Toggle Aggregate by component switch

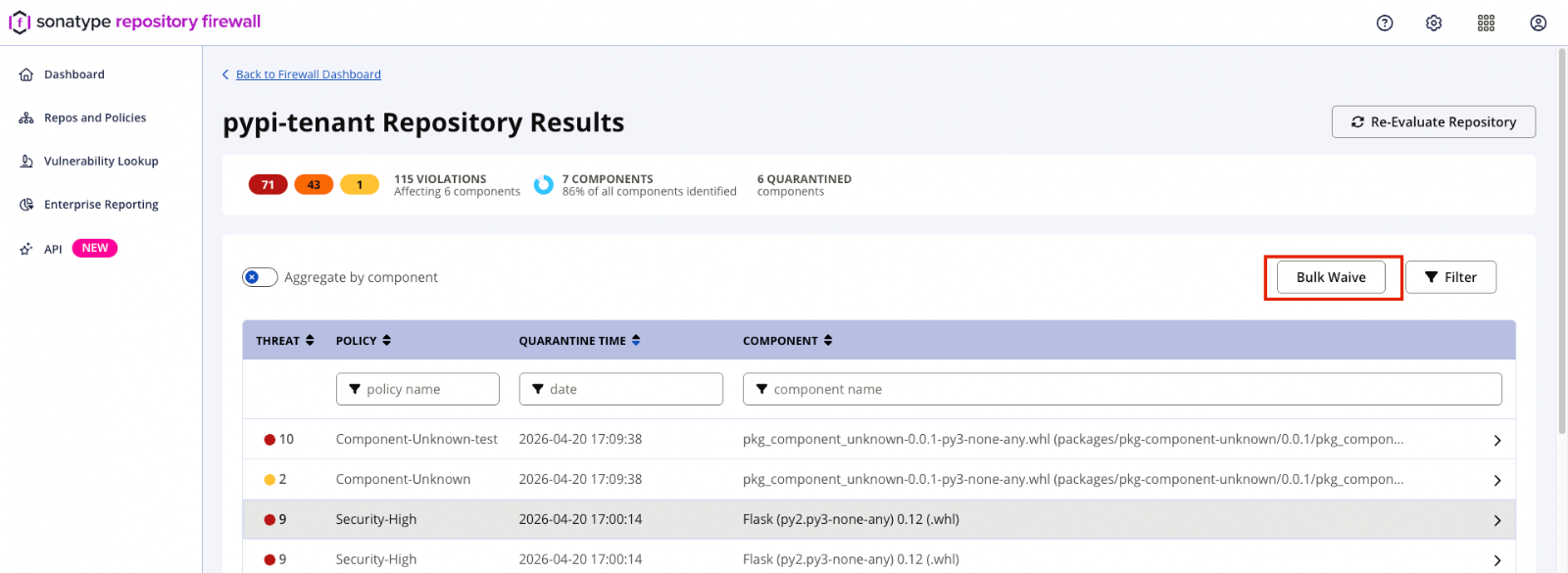pos(260,277)
